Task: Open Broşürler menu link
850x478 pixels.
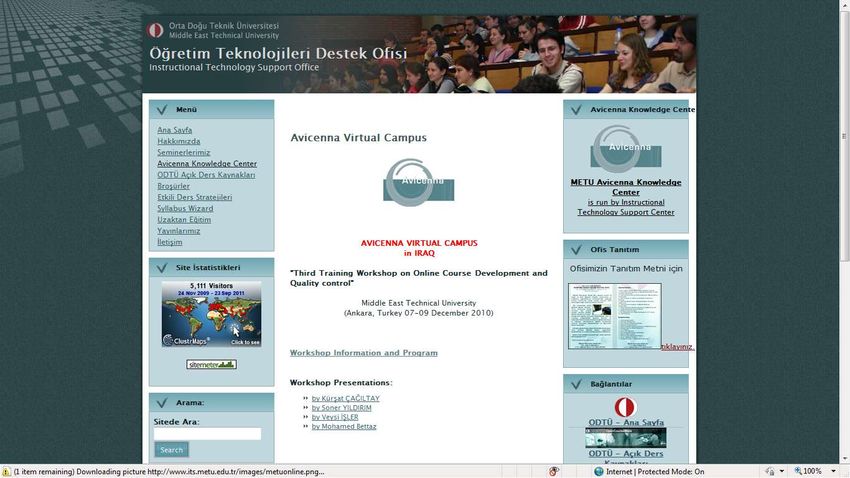Action: (x=173, y=186)
